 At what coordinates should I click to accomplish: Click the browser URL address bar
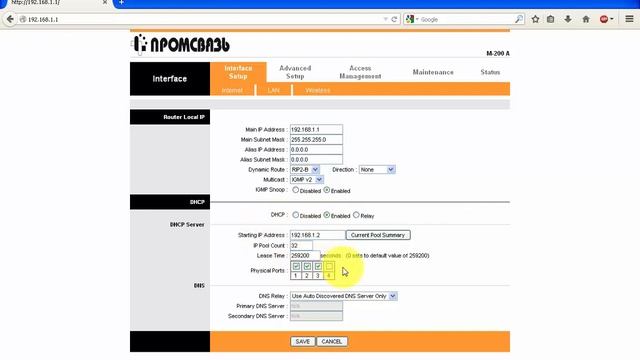point(202,19)
